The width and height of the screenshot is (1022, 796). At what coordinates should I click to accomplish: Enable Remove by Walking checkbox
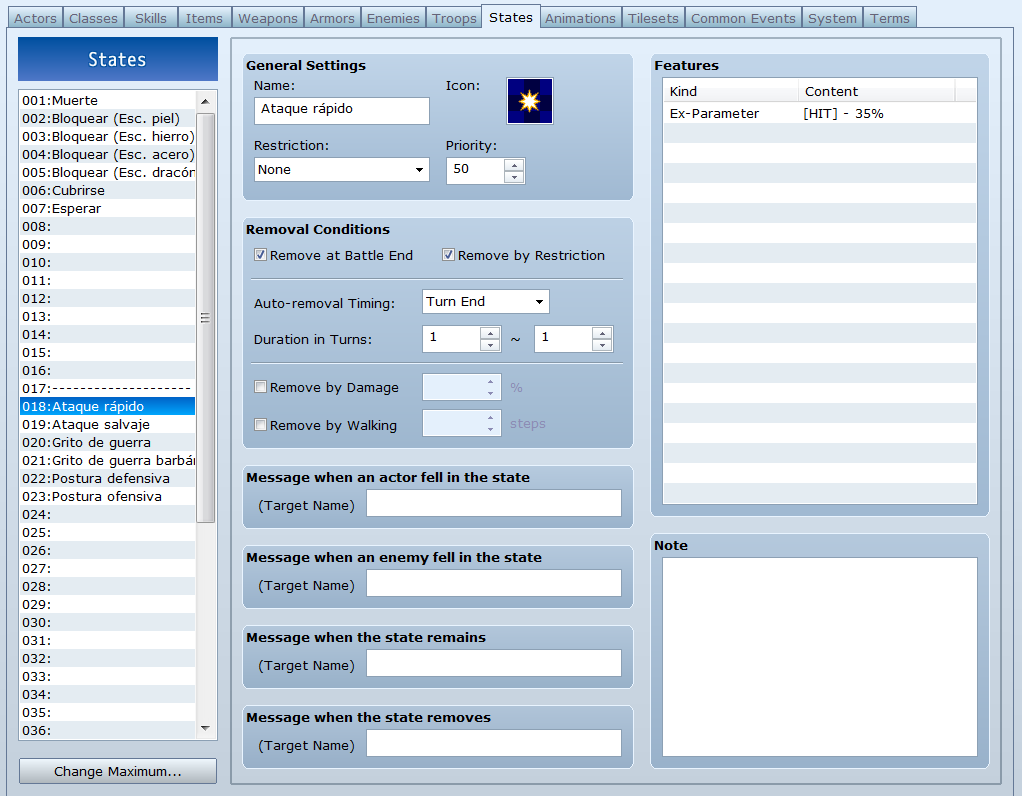coord(260,425)
